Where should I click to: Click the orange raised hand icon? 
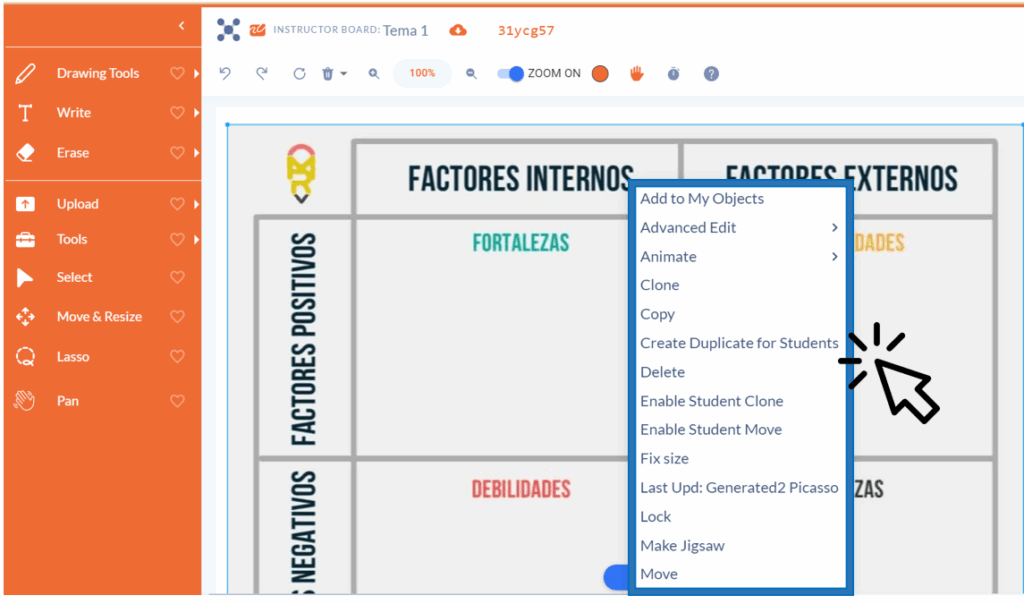(x=637, y=73)
